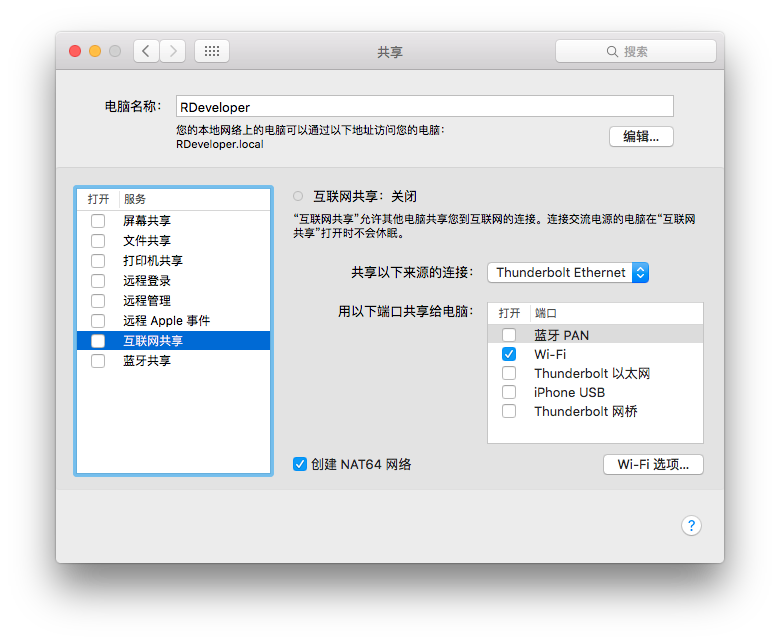Viewport: 780px width, 643px height.
Task: Enable 远程 Apple 事件 checkbox
Action: tap(98, 321)
